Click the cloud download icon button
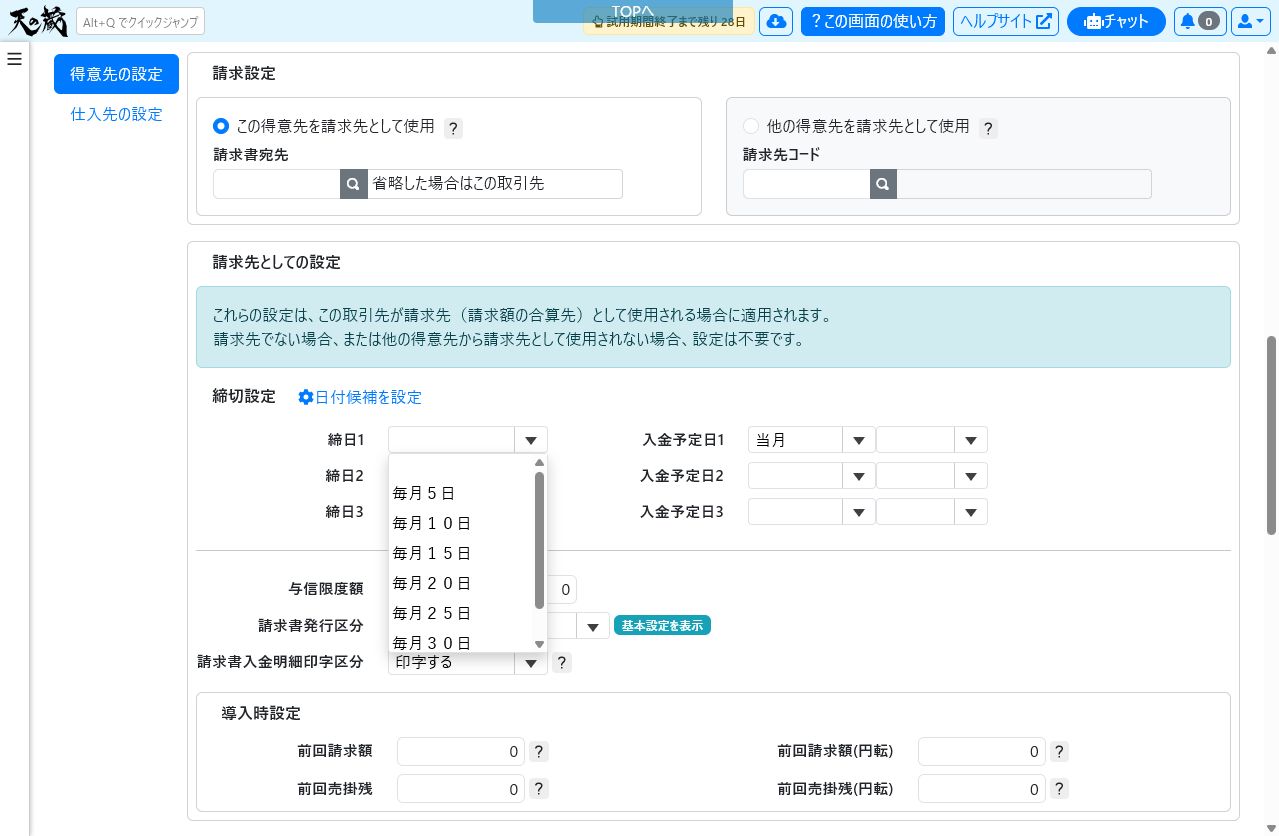1279x836 pixels. coord(776,21)
